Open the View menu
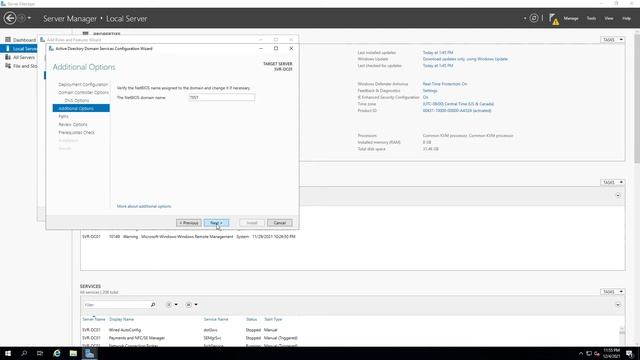 pyautogui.click(x=609, y=18)
